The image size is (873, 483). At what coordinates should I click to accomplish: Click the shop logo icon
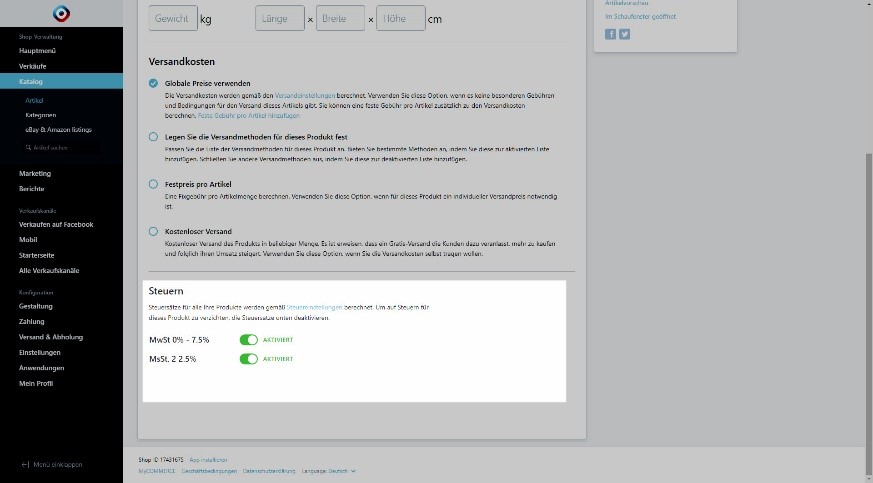(x=61, y=13)
